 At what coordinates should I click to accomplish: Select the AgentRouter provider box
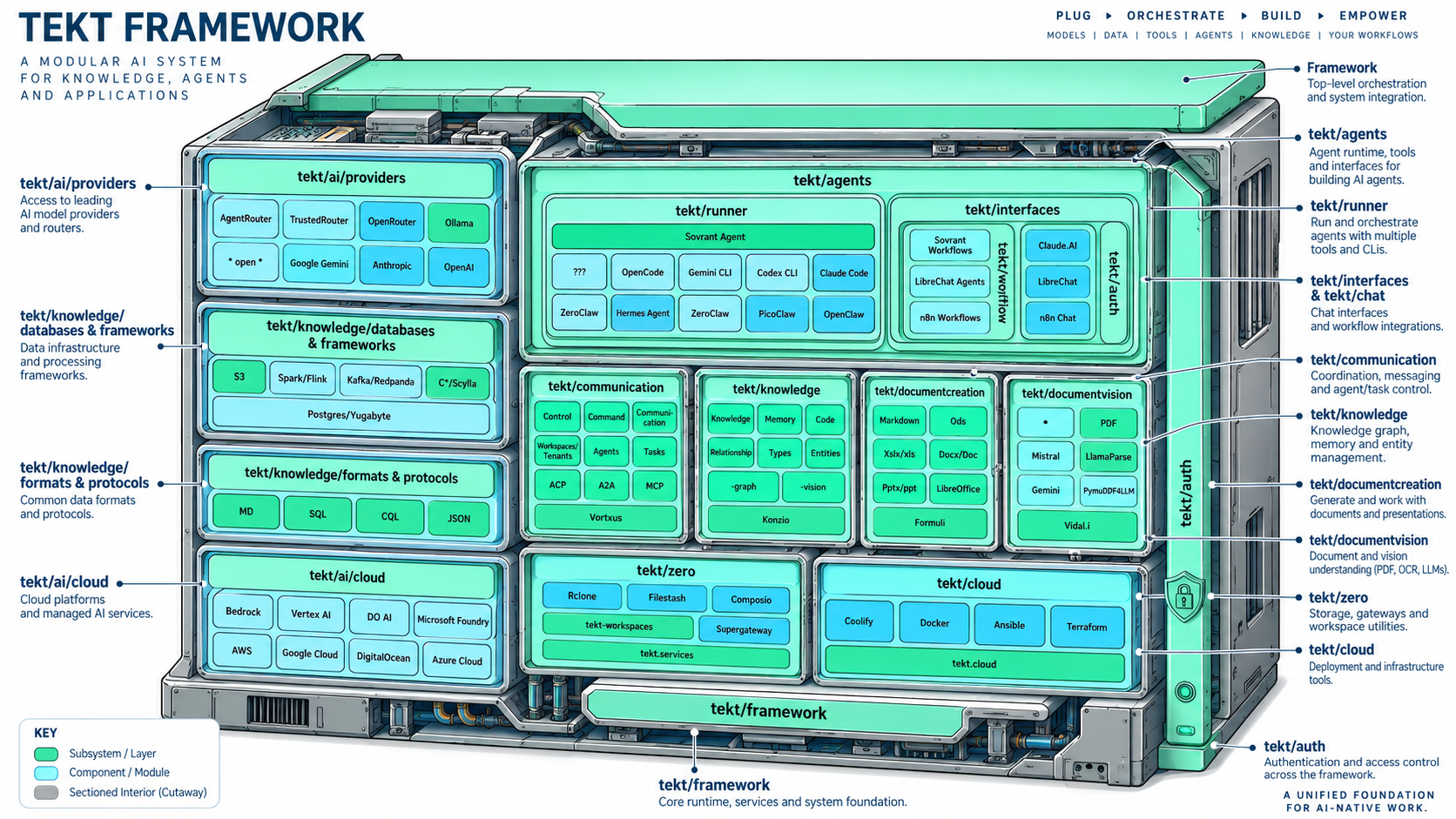pyautogui.click(x=246, y=219)
